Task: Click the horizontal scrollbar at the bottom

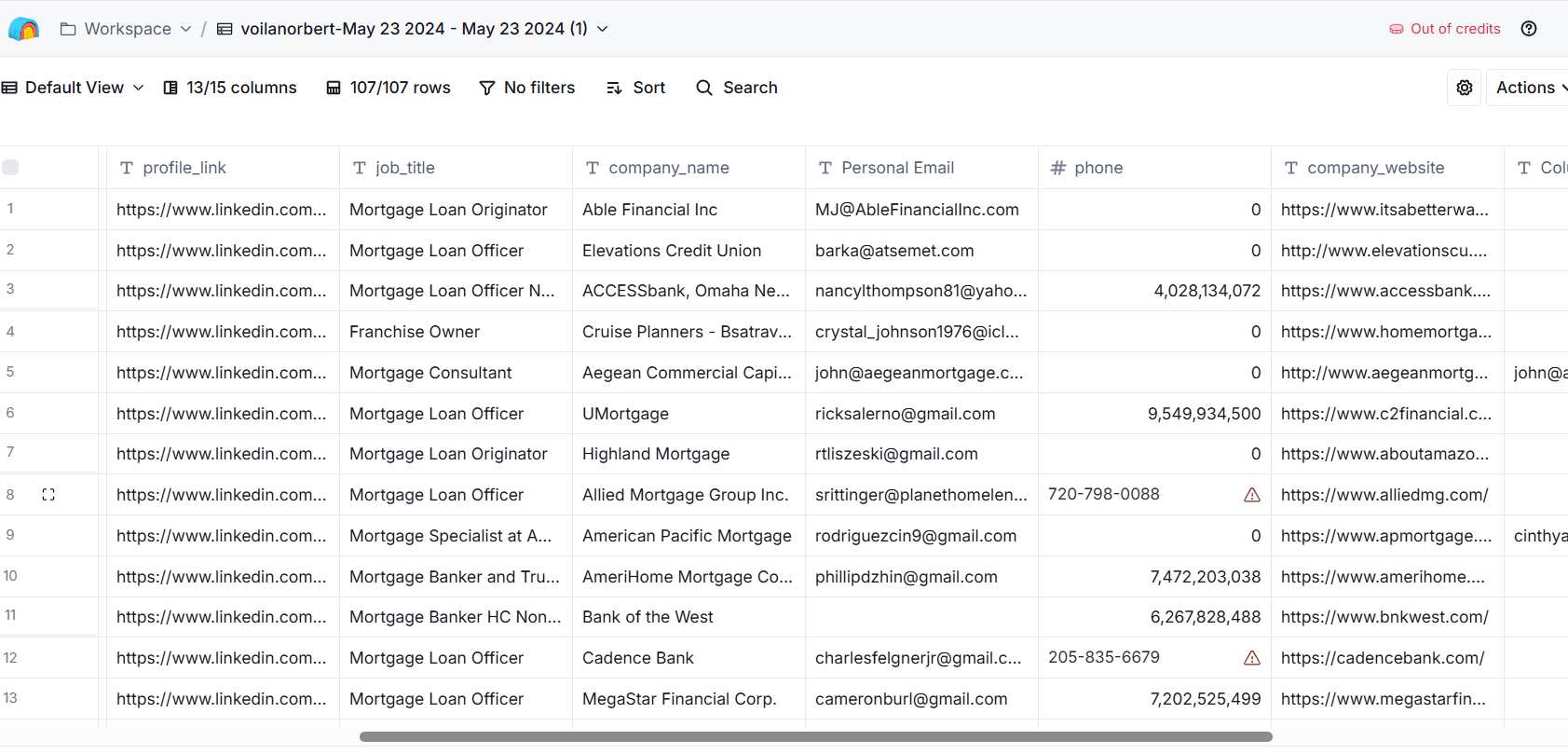Action: [815, 736]
